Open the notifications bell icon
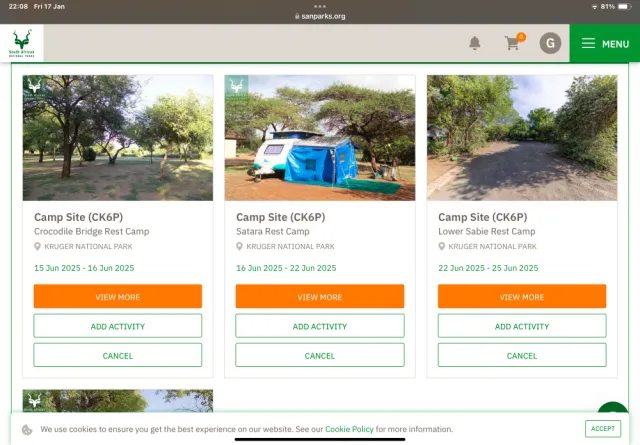 point(474,43)
